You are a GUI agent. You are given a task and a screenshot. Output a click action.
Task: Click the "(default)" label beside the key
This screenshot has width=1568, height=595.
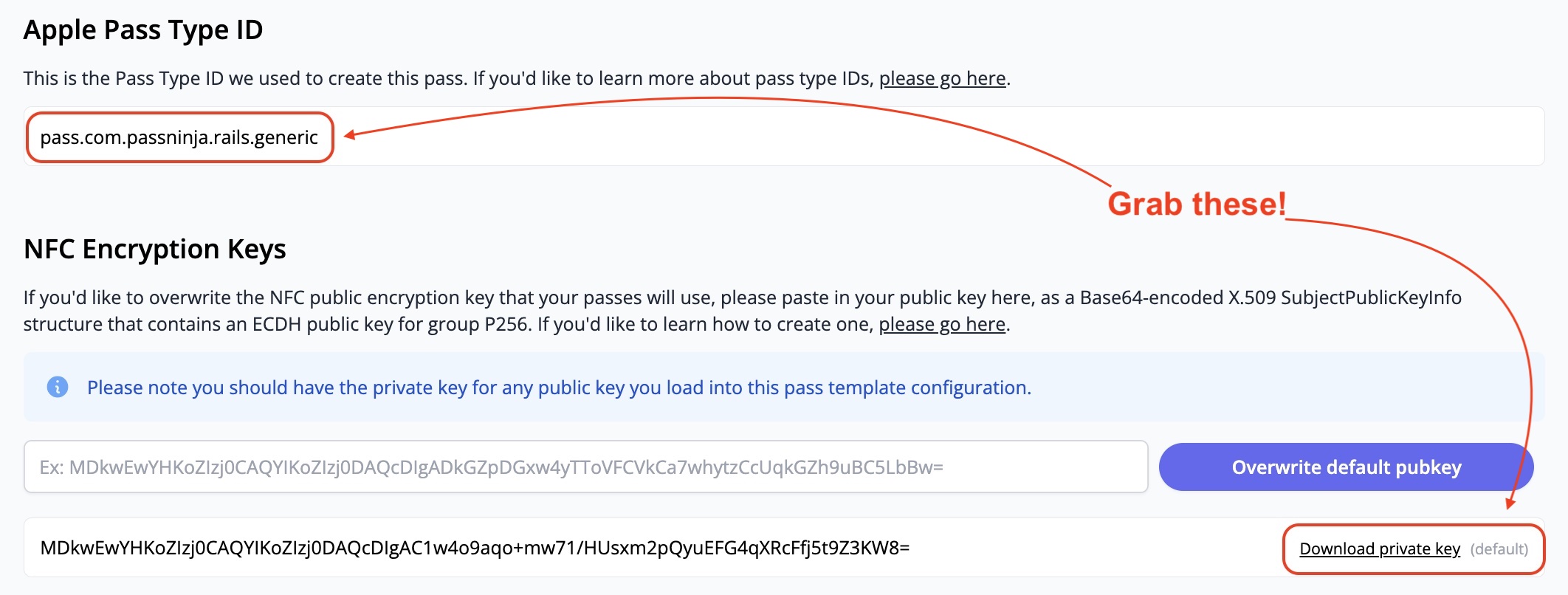[x=1499, y=548]
